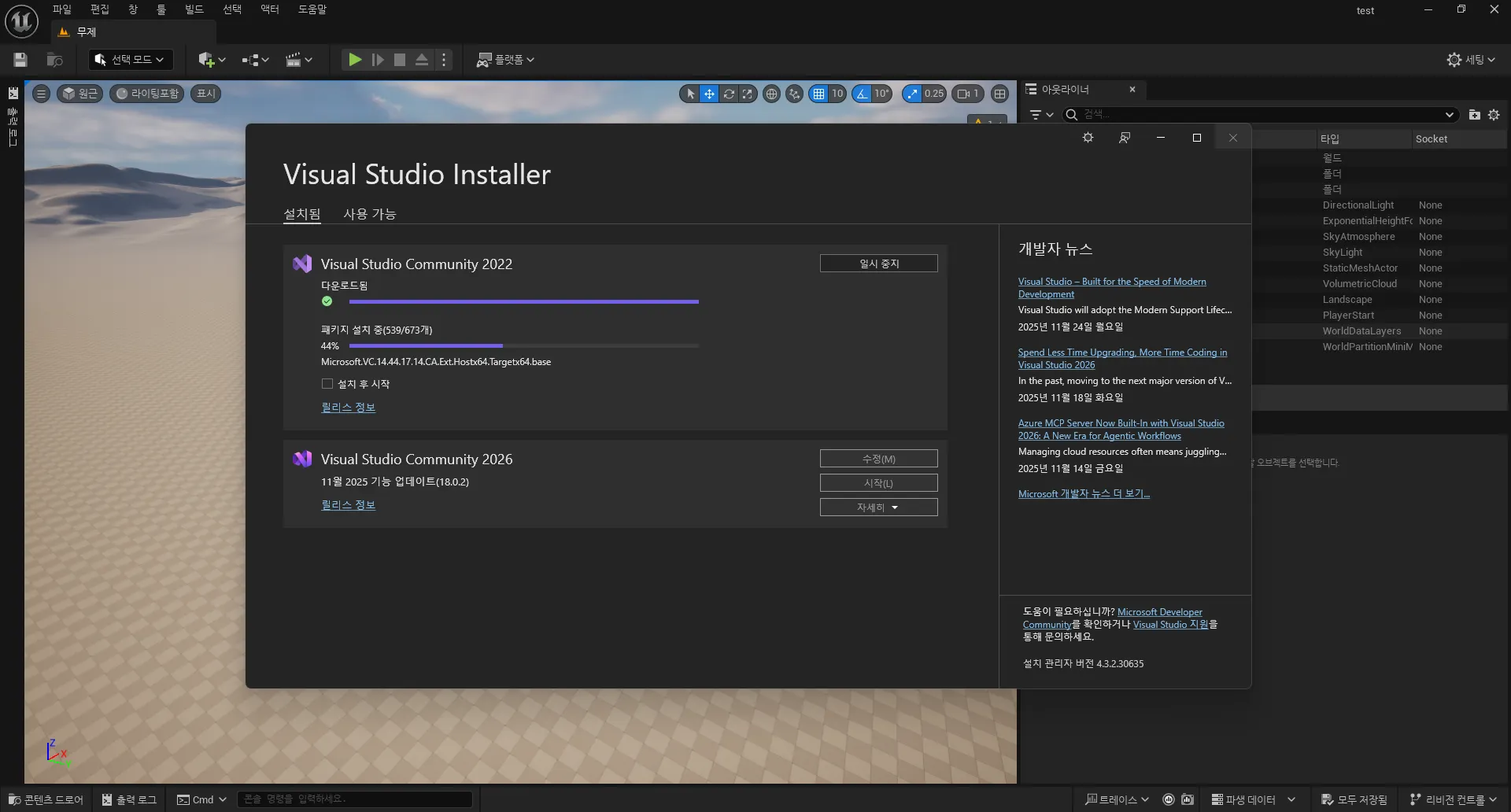Image resolution: width=1511 pixels, height=812 pixels.
Task: Click the 라이팅포함 lit view mode button
Action: click(x=147, y=94)
